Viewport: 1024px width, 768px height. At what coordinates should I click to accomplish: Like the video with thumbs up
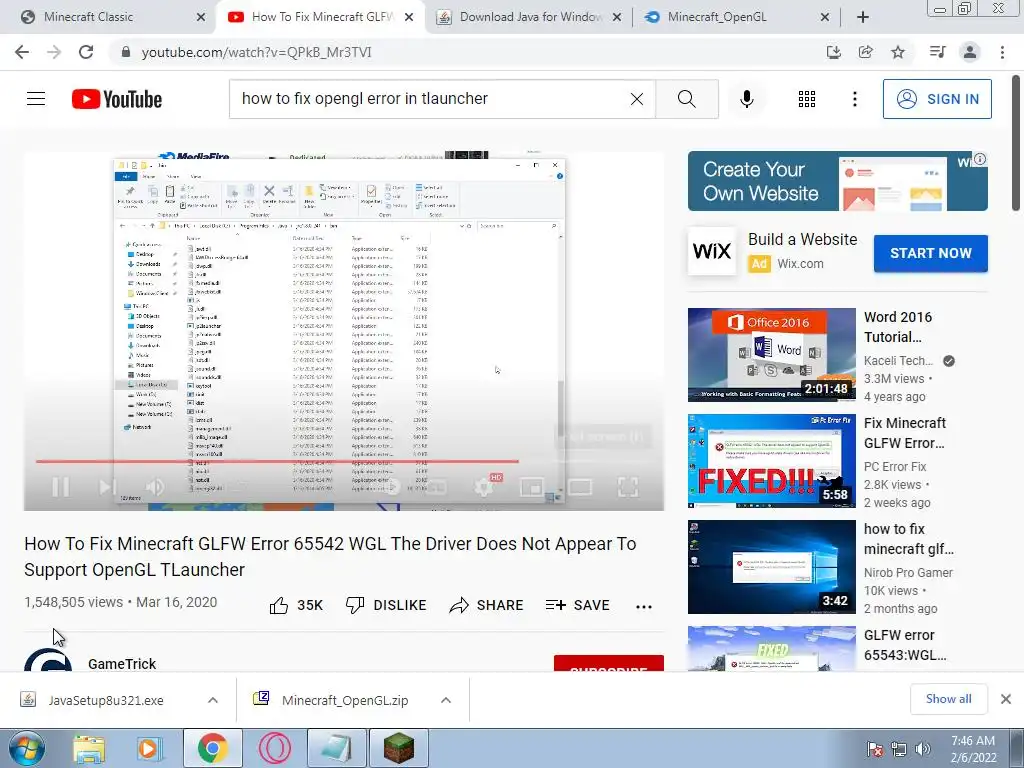point(296,605)
